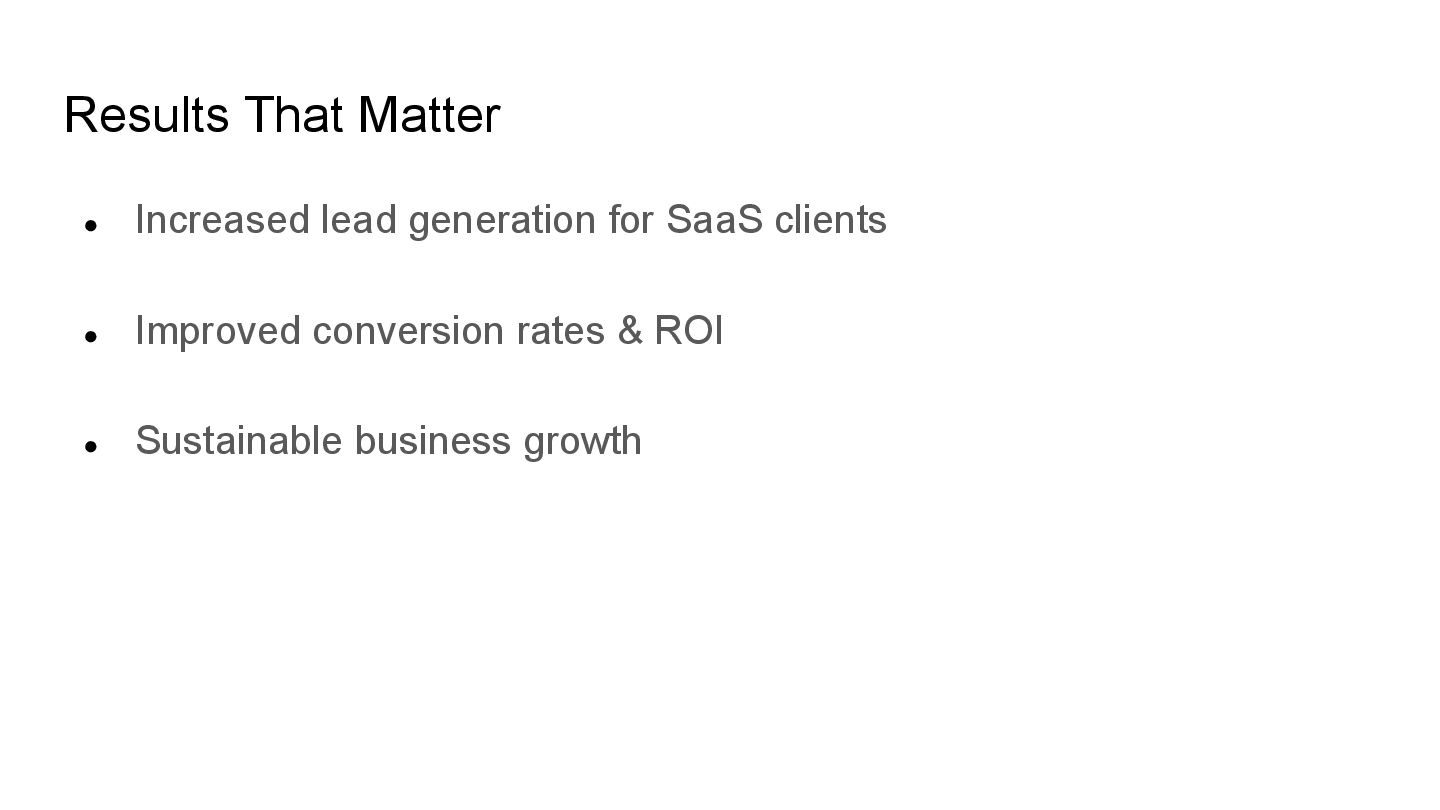Click the word 'clients' in first bullet
The image size is (1440, 810).
click(831, 220)
